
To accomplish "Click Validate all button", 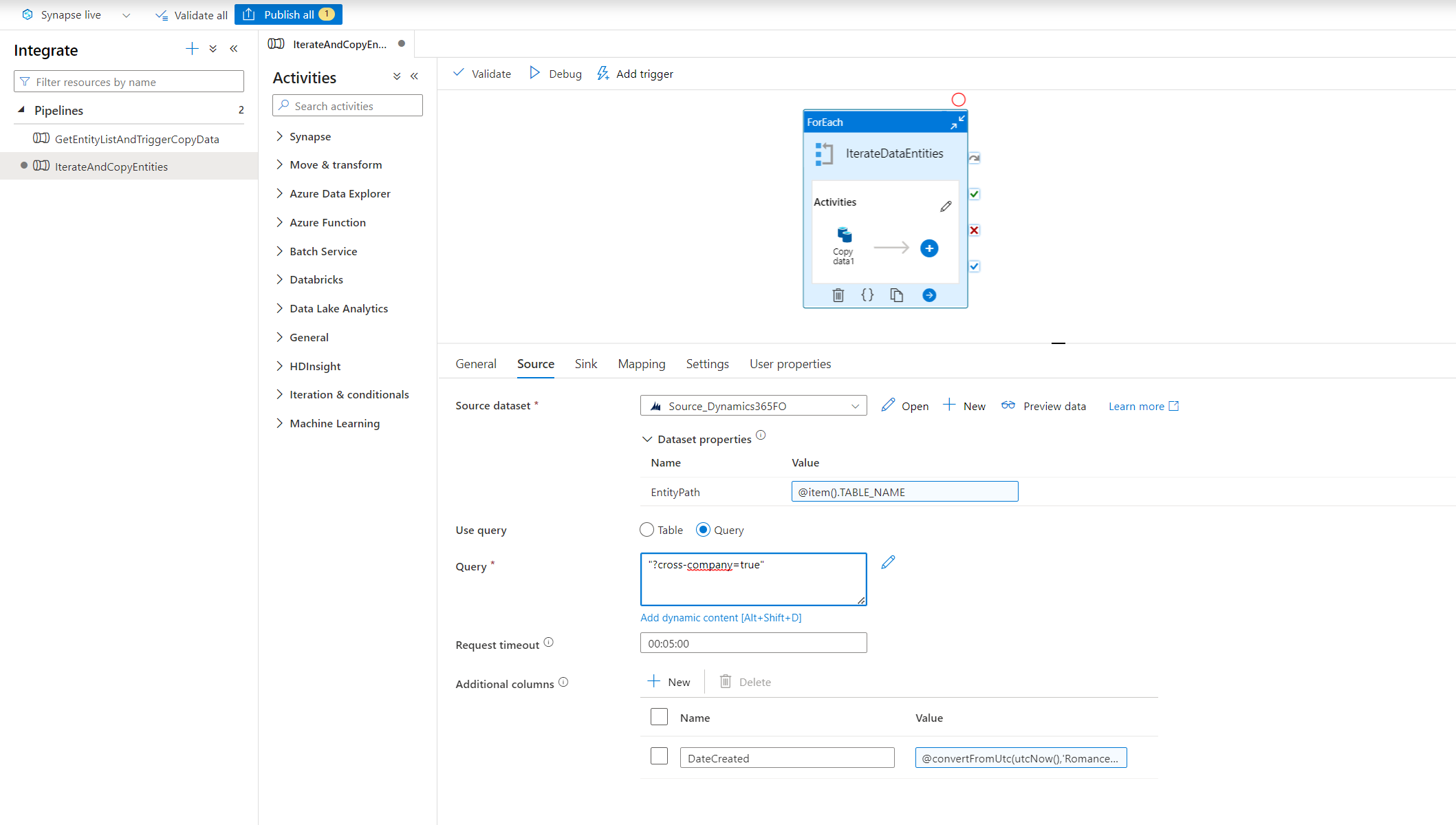I will pyautogui.click(x=191, y=15).
